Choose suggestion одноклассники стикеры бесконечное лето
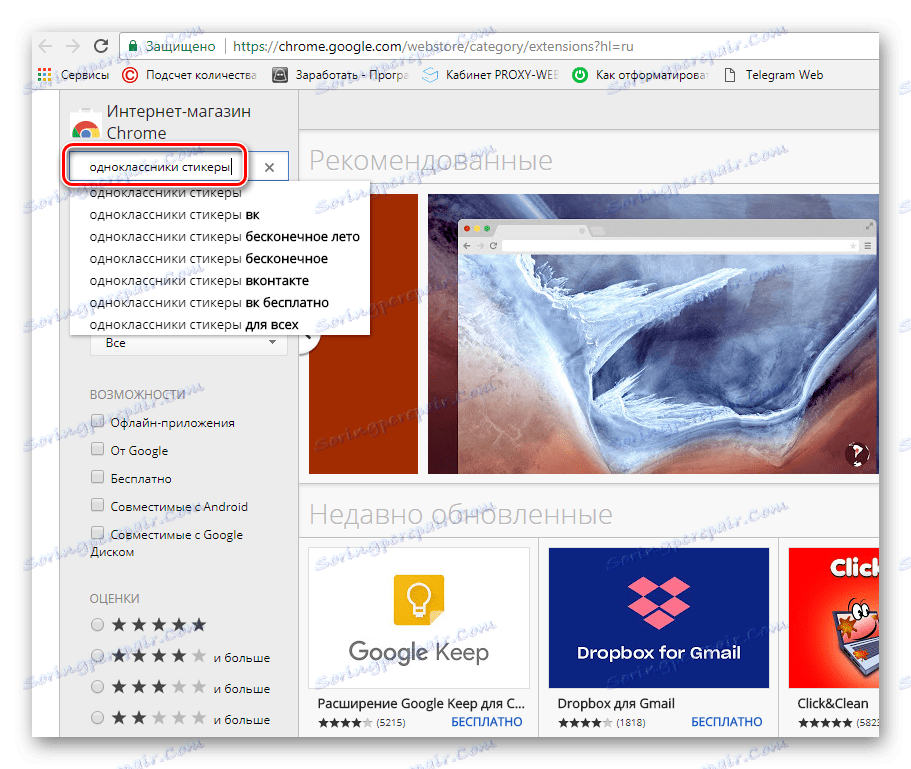The width and height of the screenshot is (911, 769). [220, 237]
